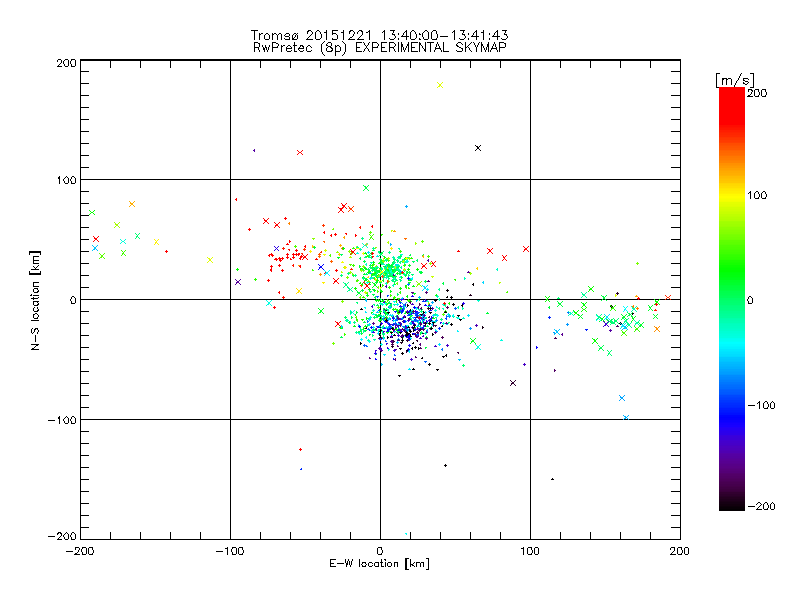Click the x-axis tick label '-200'
The height and width of the screenshot is (600, 800).
pos(80,551)
